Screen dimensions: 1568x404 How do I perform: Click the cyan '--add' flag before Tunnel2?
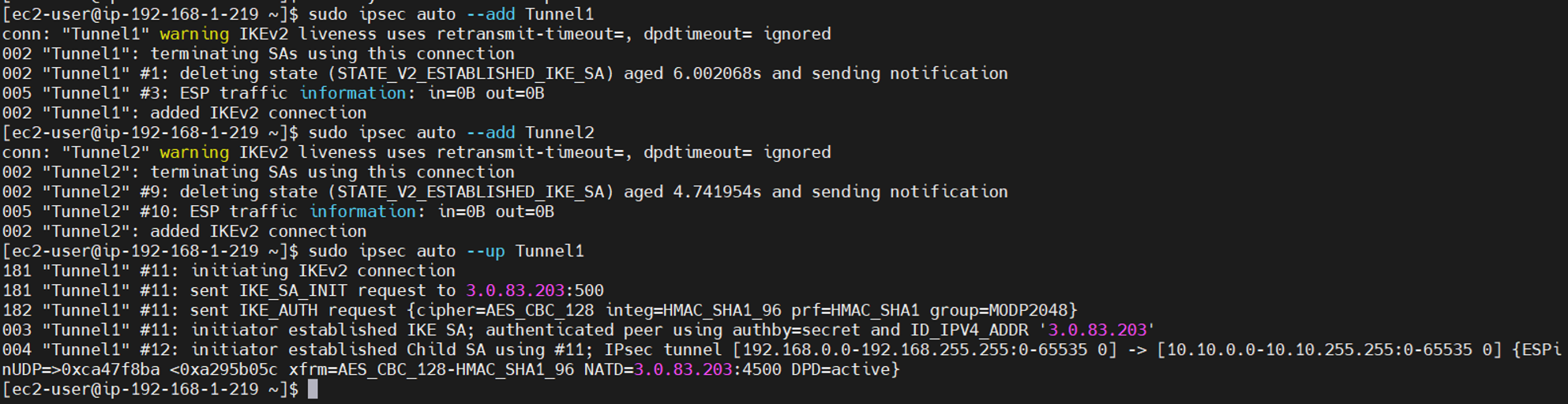[x=490, y=133]
